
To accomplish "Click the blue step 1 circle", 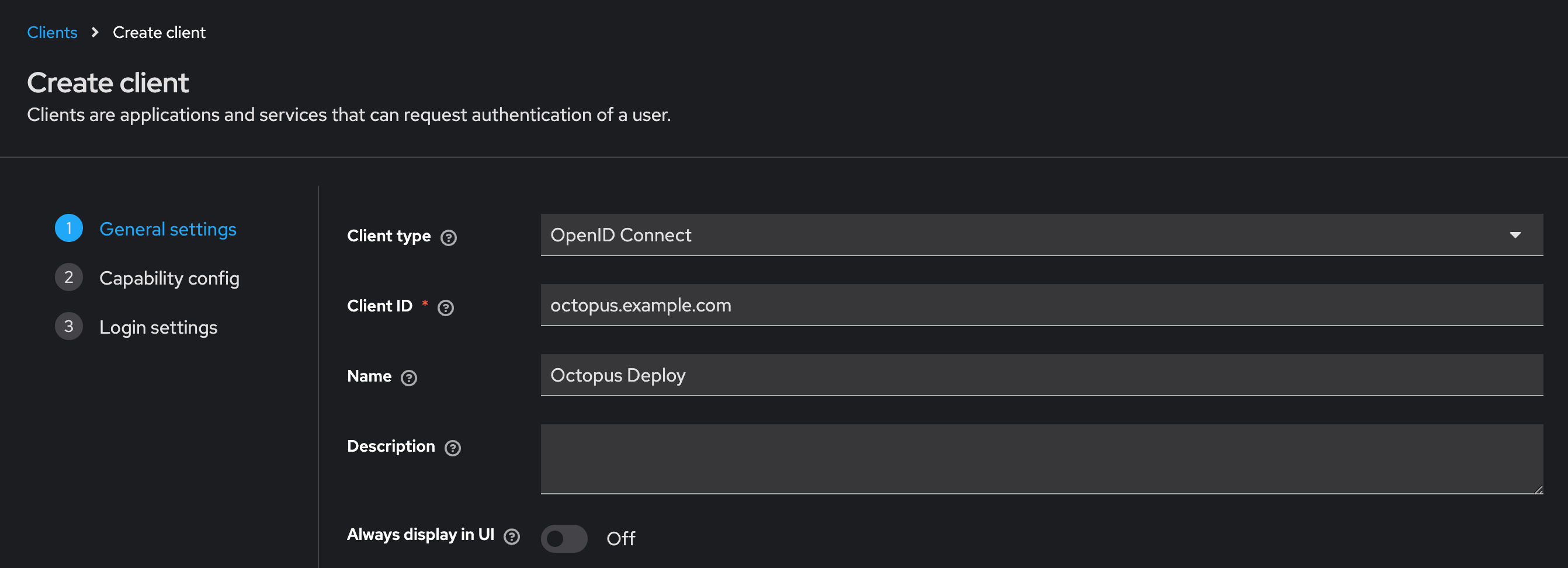I will (68, 228).
